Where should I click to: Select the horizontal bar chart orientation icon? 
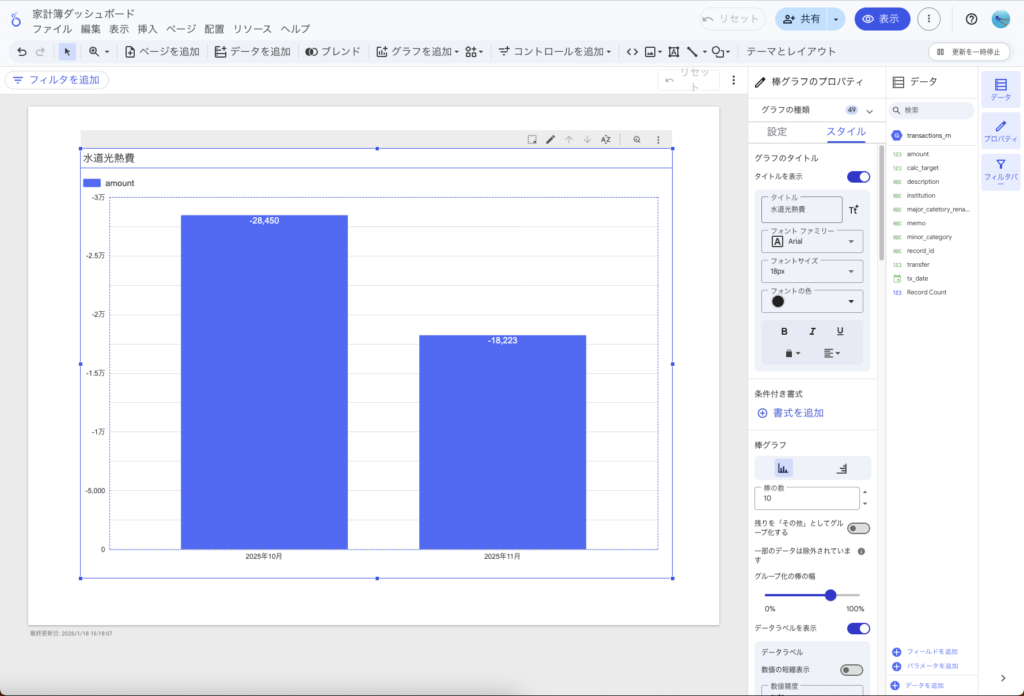click(840, 468)
